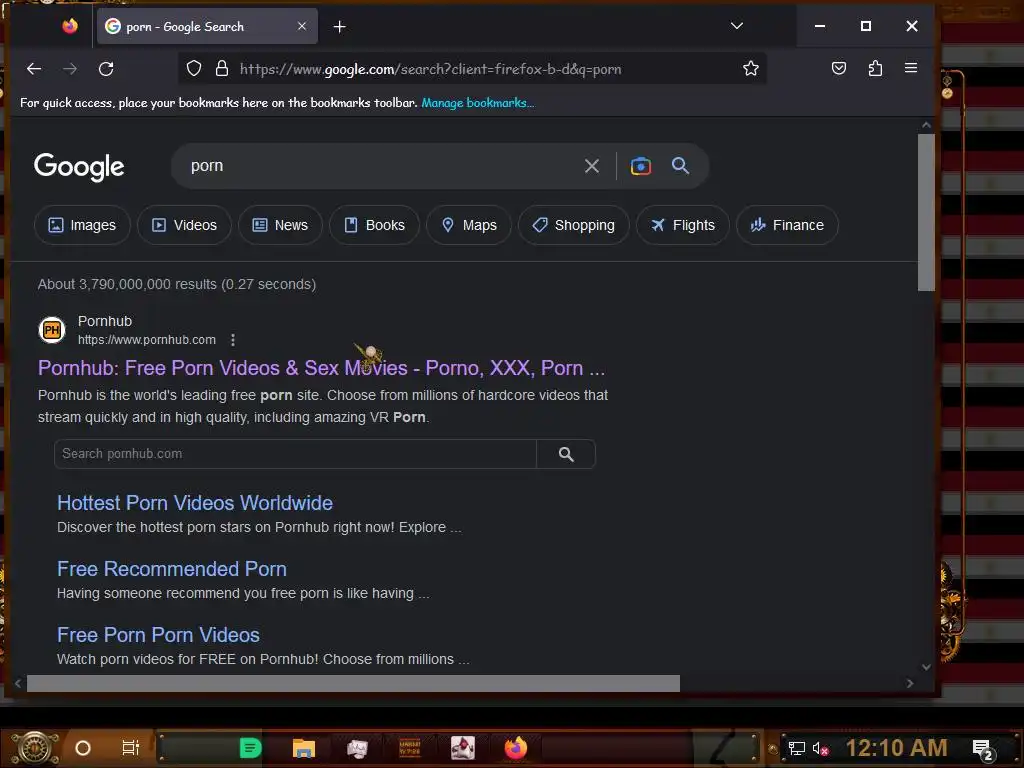Open File Explorer from taskbar
This screenshot has width=1024, height=768.
(304, 748)
